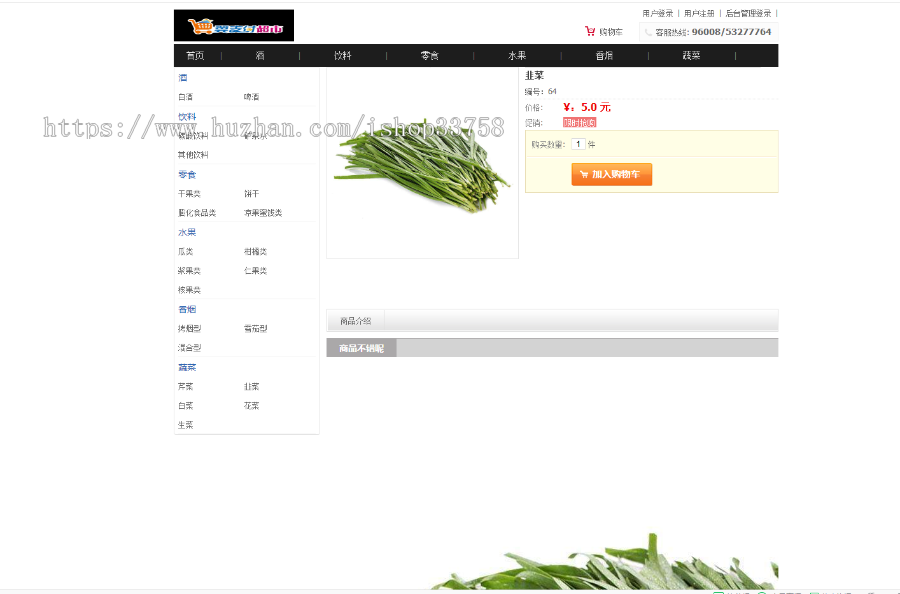Switch to the 商品介绍 tab

[x=358, y=319]
